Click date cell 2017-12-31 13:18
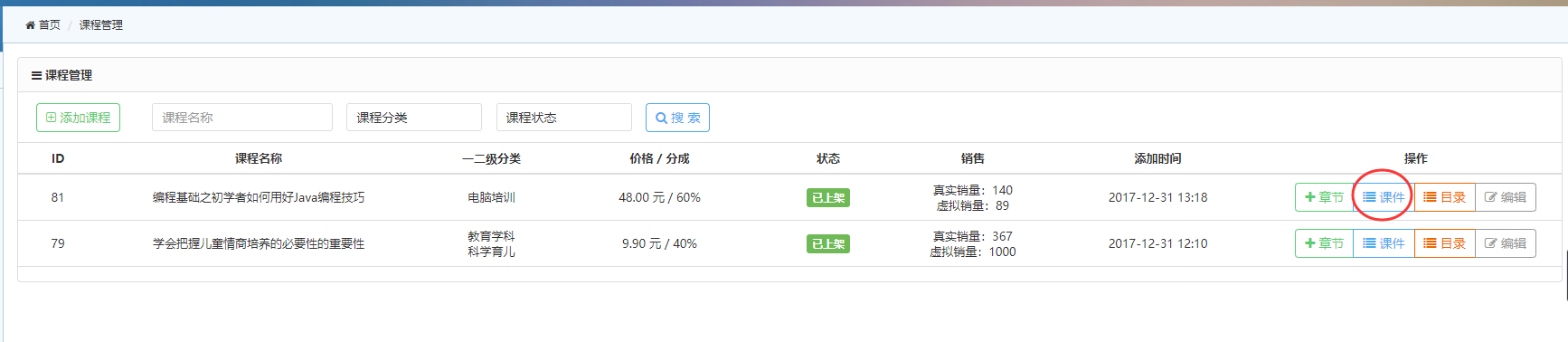Viewport: 1568px width, 342px height. (1158, 197)
